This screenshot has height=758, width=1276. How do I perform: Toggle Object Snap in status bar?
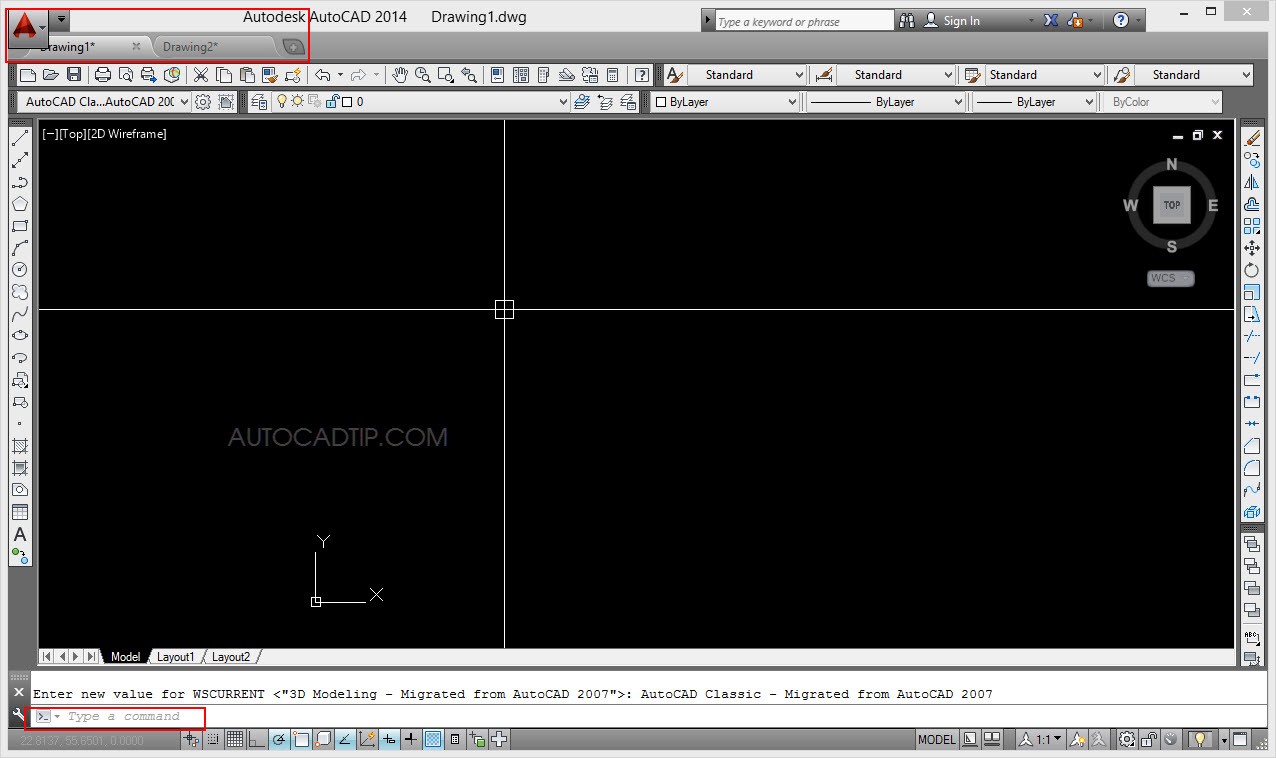(x=300, y=740)
